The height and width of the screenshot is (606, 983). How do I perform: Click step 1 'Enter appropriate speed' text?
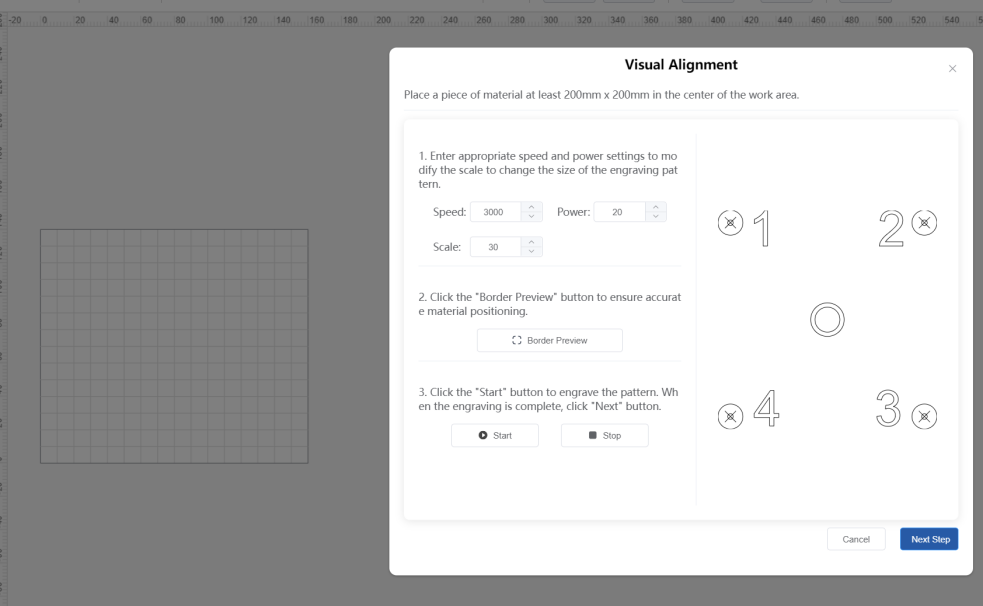(548, 170)
